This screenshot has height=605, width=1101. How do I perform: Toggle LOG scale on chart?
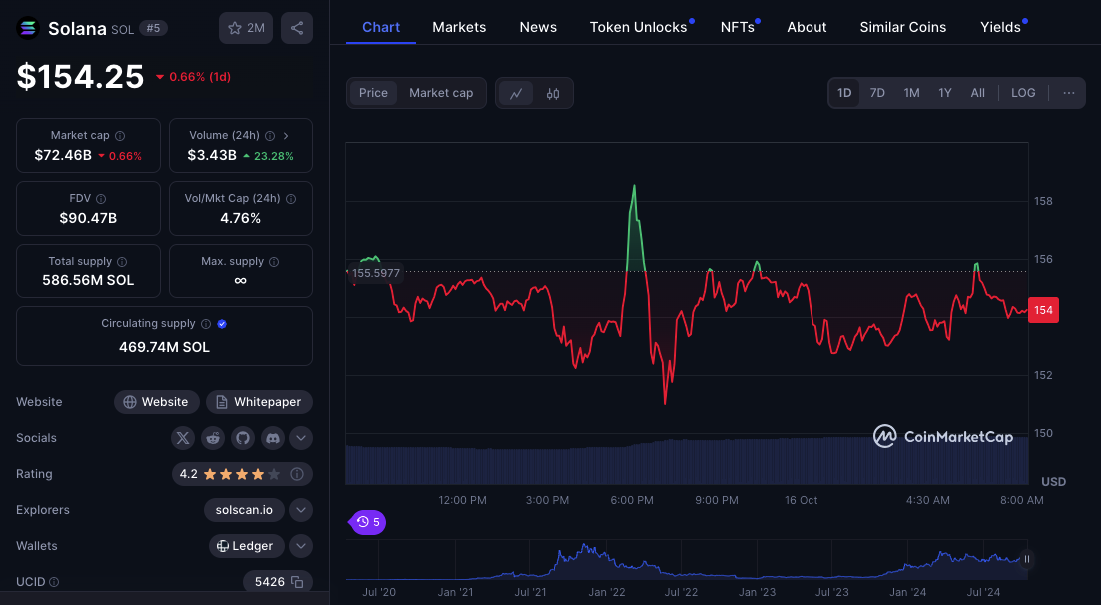1023,93
